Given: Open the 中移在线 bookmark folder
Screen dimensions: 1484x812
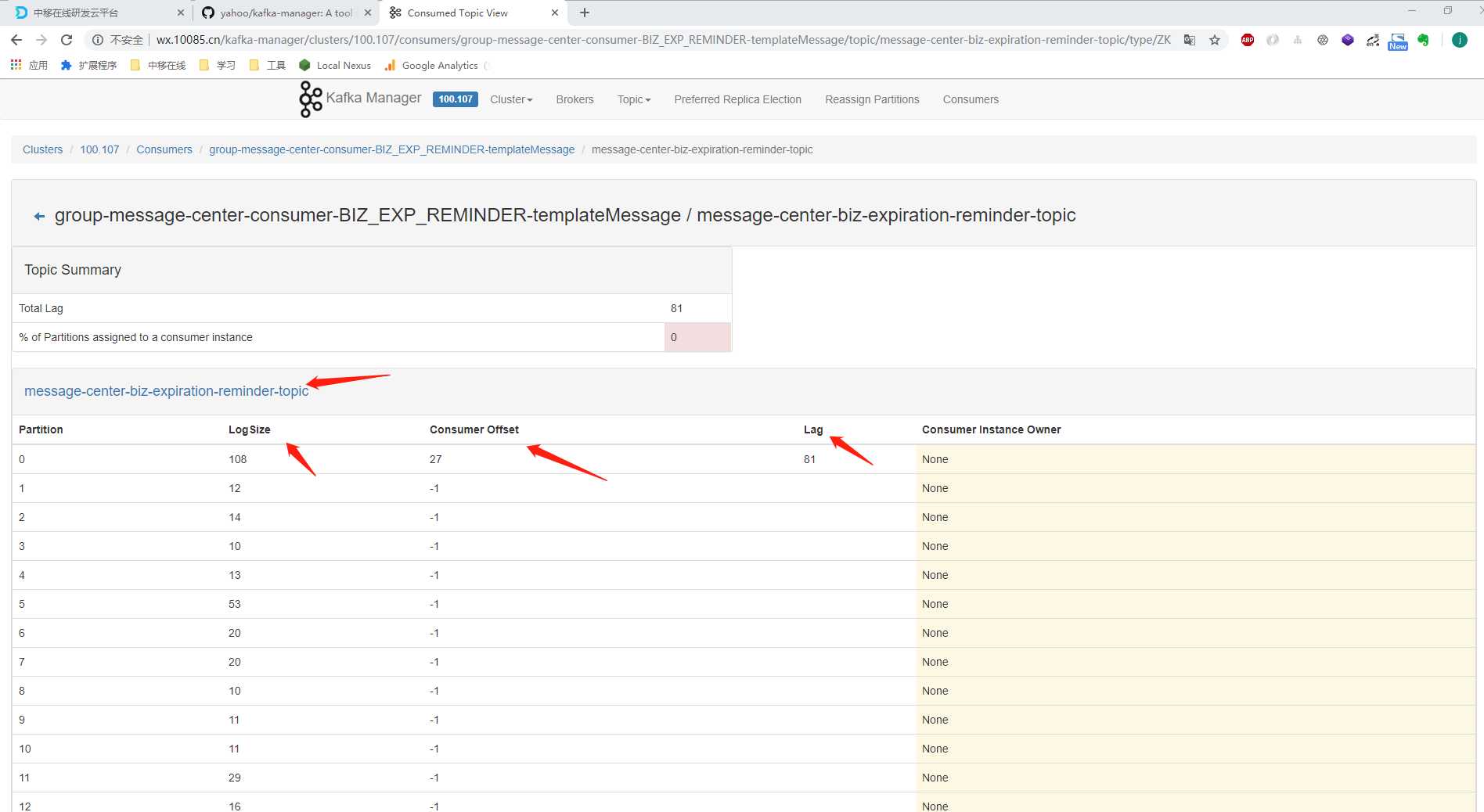Looking at the screenshot, I should (158, 65).
